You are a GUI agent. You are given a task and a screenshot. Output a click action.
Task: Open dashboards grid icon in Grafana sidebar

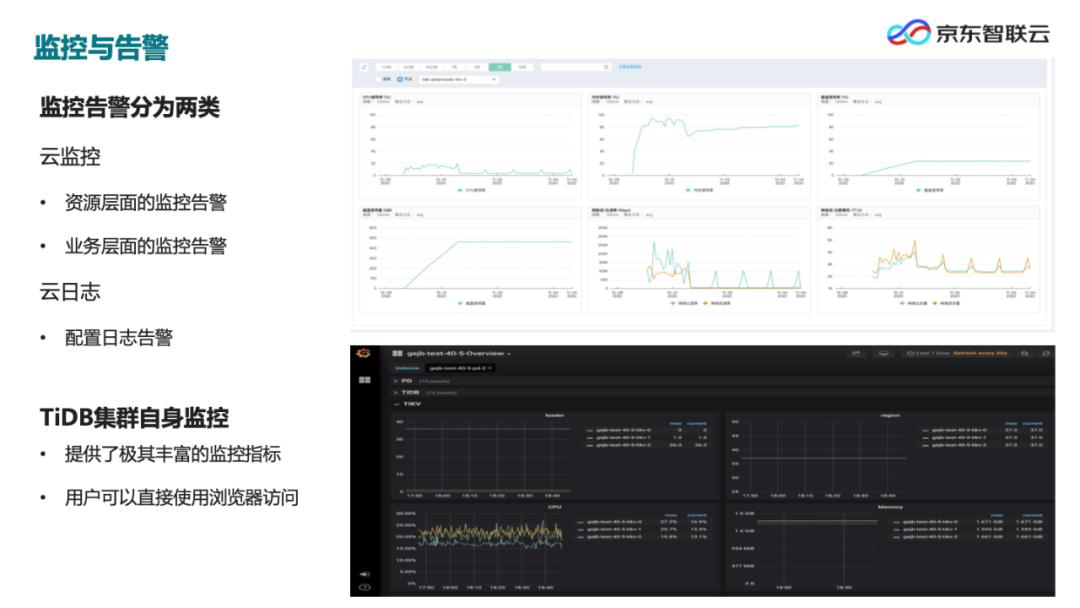coord(364,380)
